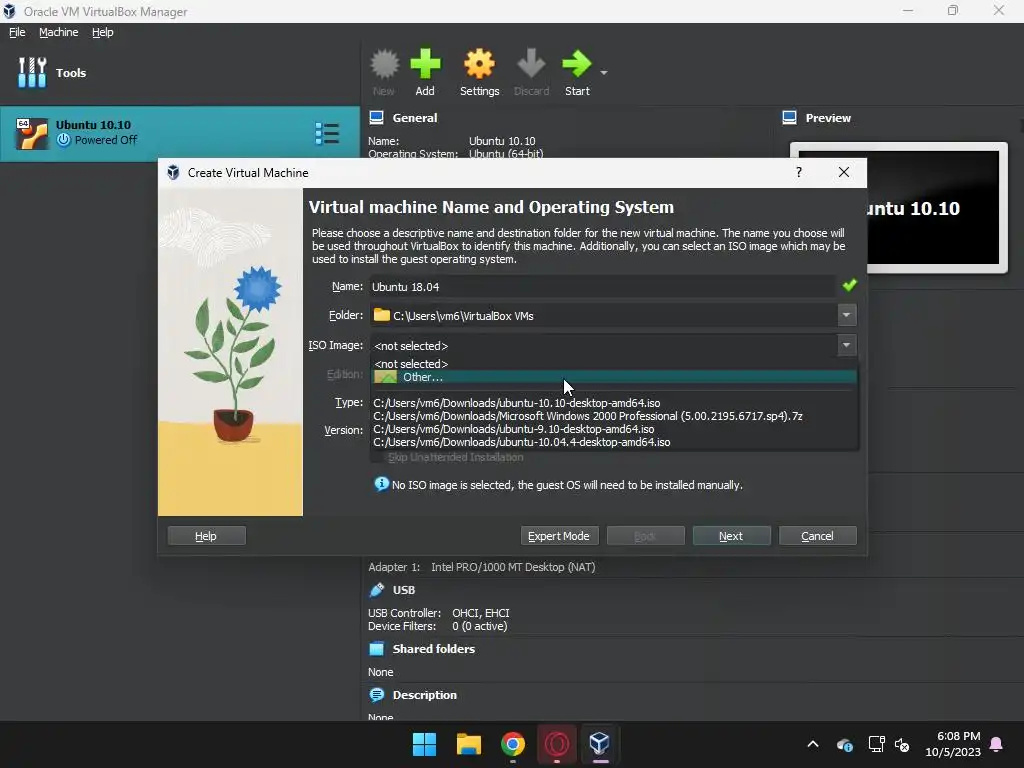Select ubuntu-10.10-desktop-amd64.iso from list

pyautogui.click(x=614, y=403)
